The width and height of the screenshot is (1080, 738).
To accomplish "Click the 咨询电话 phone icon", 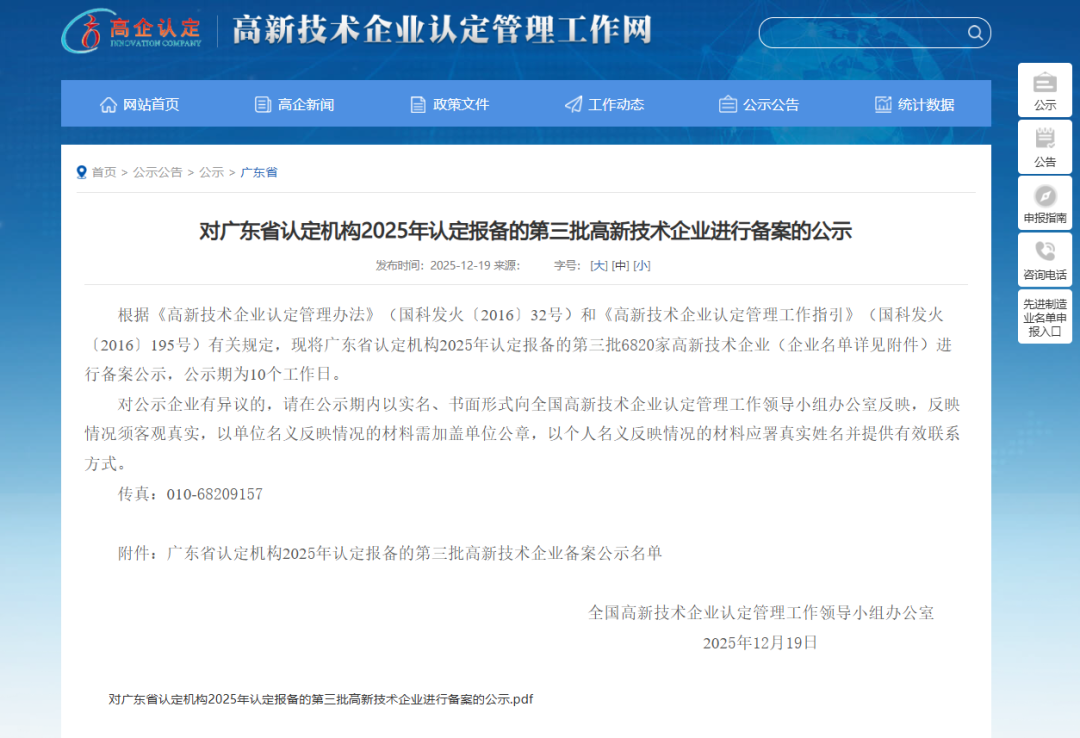I will (x=1044, y=251).
